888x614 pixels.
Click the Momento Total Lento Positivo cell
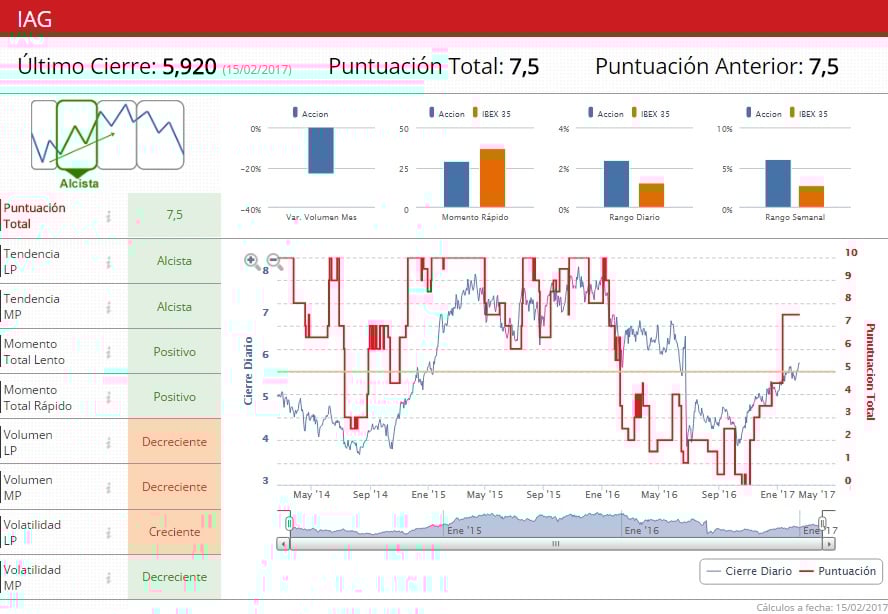pyautogui.click(x=174, y=352)
